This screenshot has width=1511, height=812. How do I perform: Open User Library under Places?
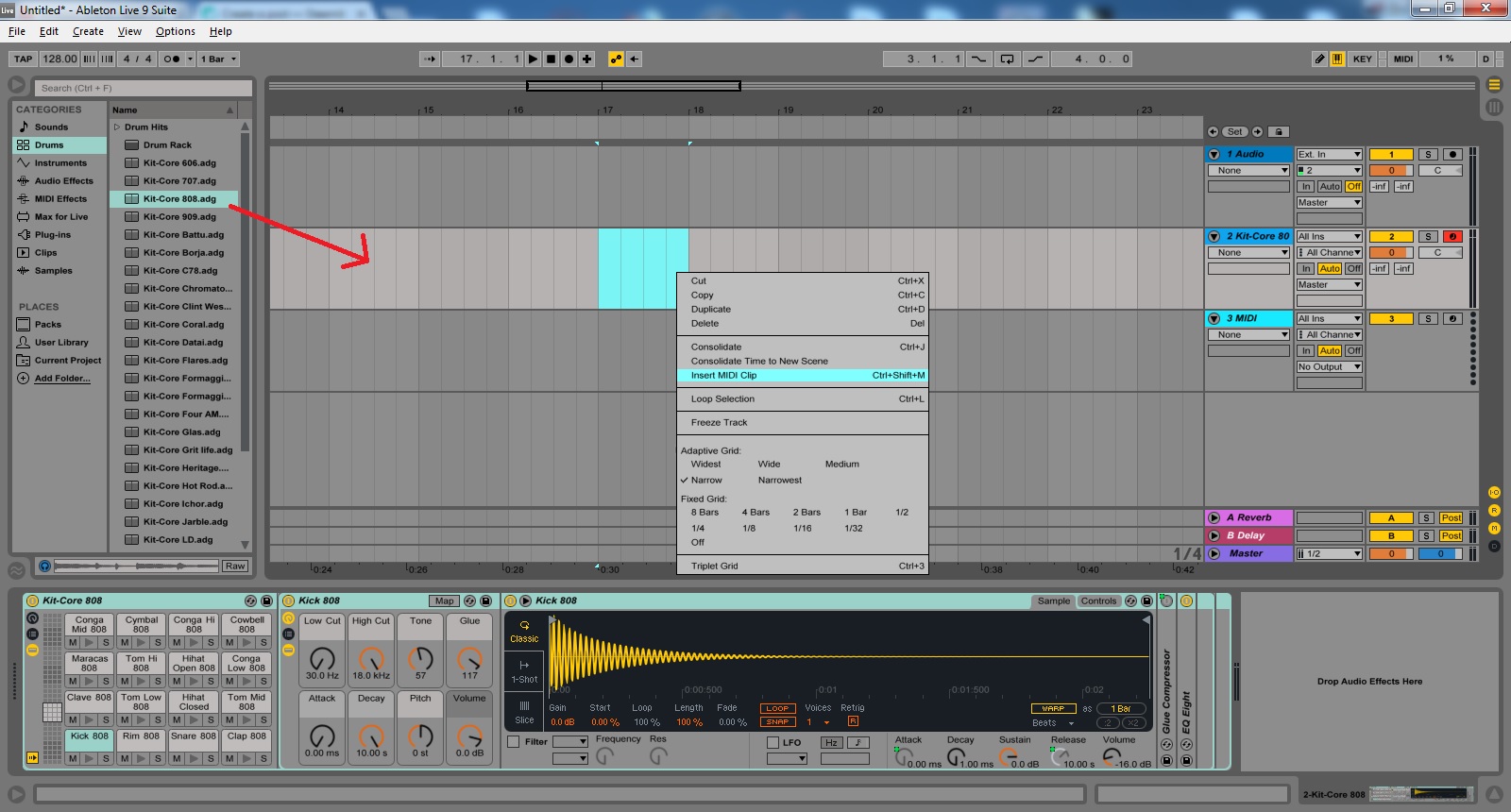point(61,342)
